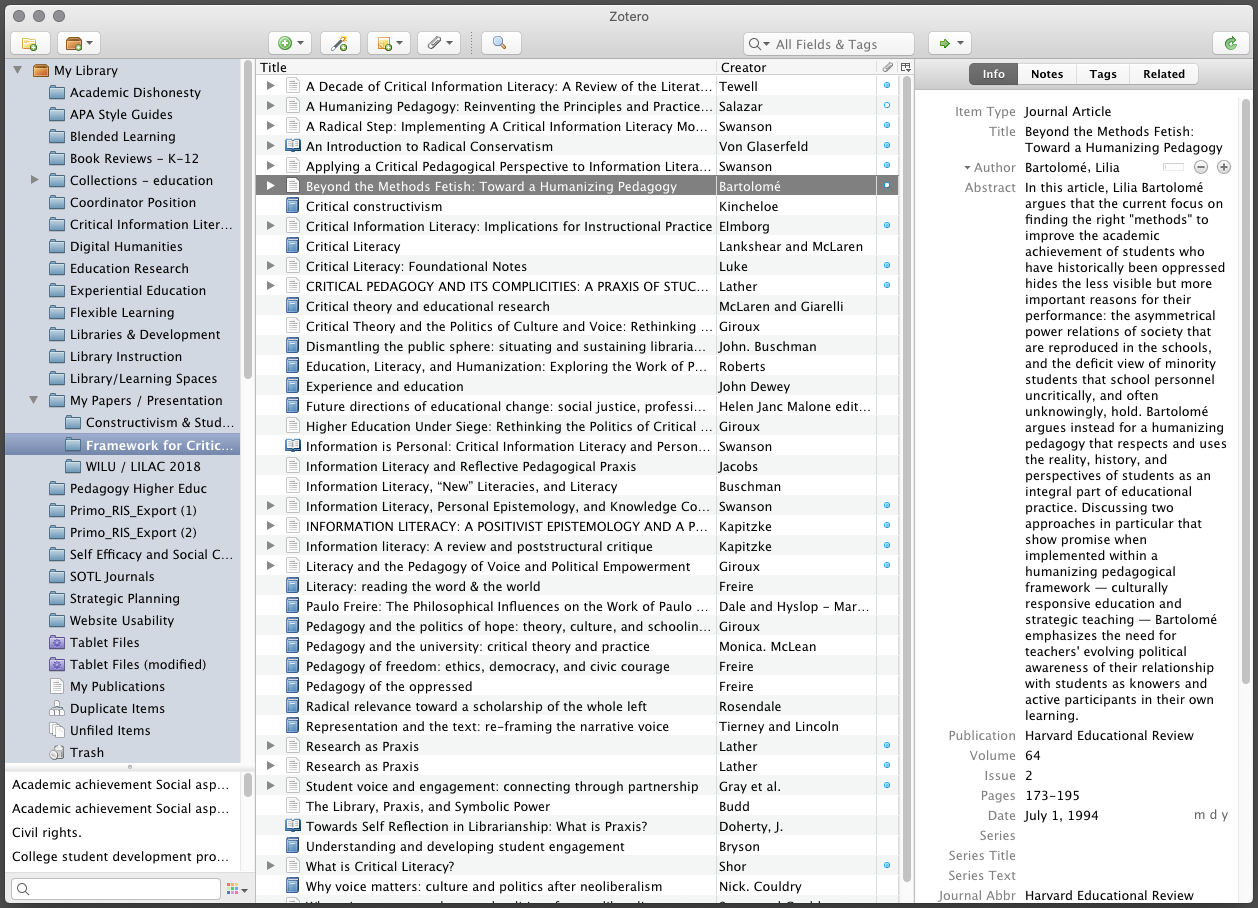Collapse the My Library tree
This screenshot has width=1258, height=908.
pos(17,70)
